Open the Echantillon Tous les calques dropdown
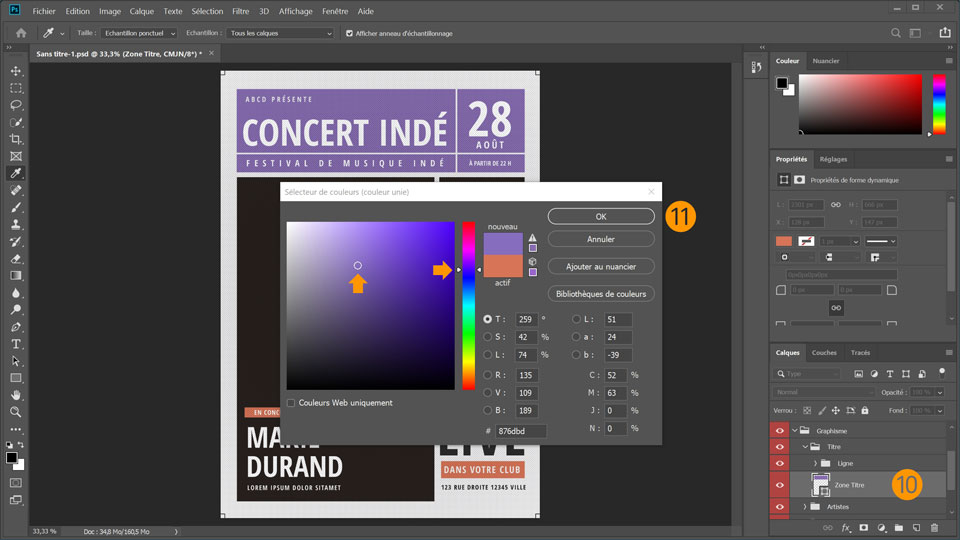 [280, 33]
